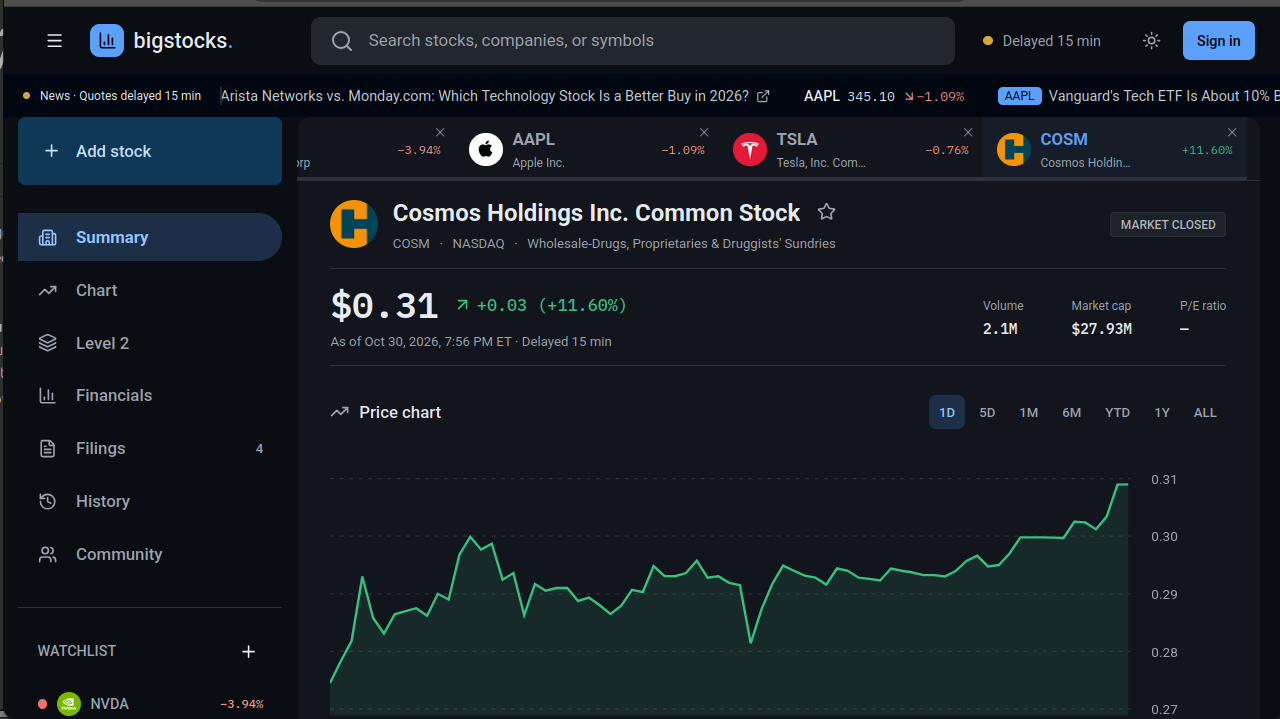This screenshot has width=1280, height=719.
Task: Click the bigstocks logo icon
Action: [x=107, y=41]
